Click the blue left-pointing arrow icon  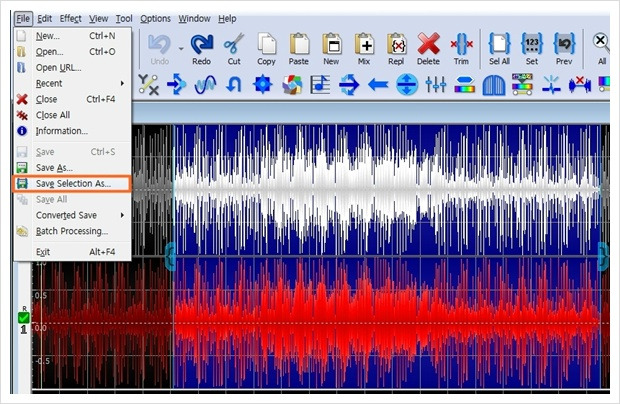[x=378, y=85]
